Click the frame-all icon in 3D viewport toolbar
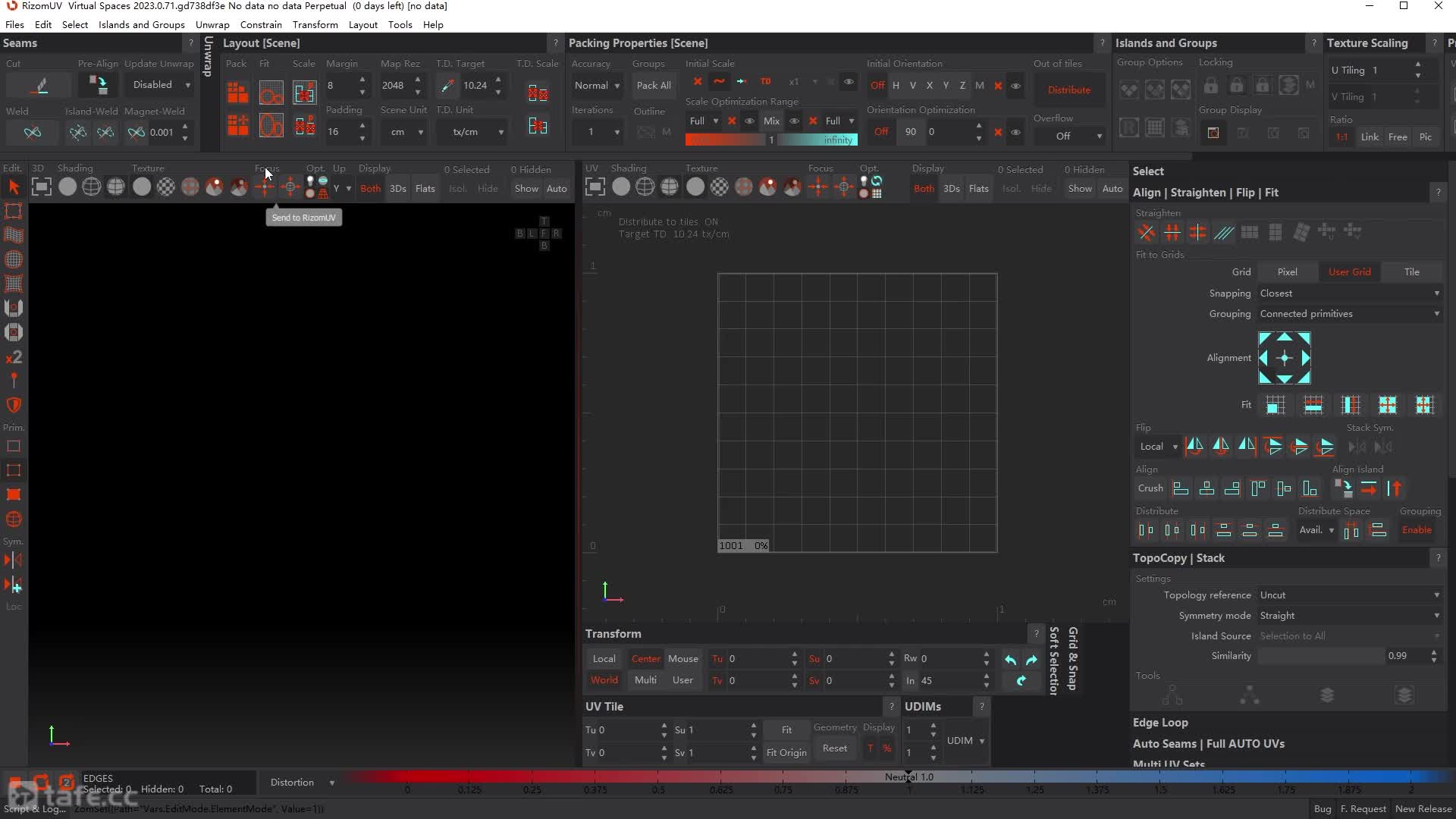The image size is (1456, 819). coord(42,187)
